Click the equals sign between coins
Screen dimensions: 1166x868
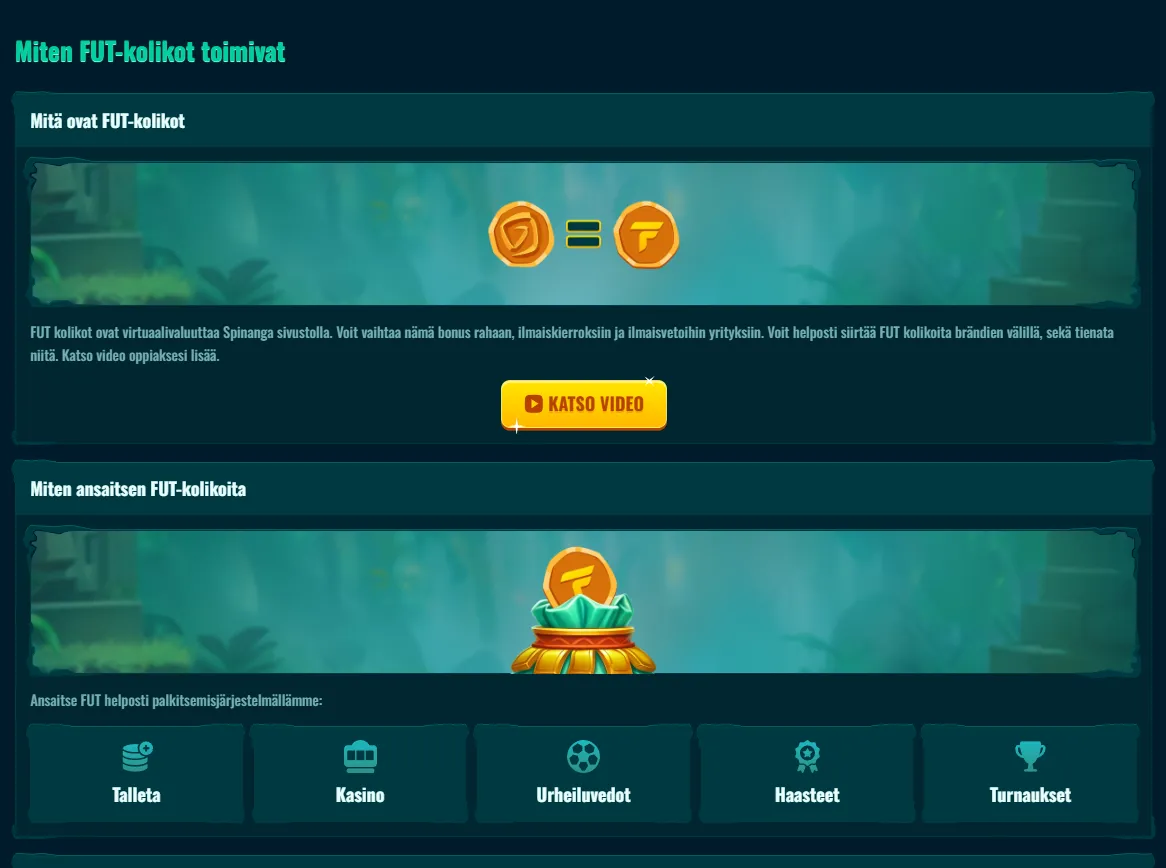tap(584, 234)
